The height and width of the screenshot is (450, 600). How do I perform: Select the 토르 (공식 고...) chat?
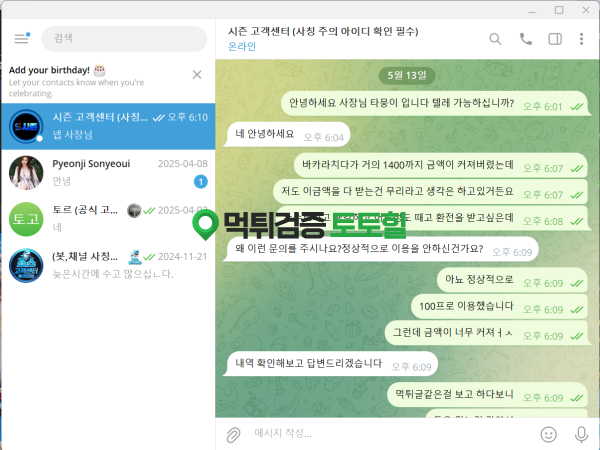pyautogui.click(x=108, y=219)
